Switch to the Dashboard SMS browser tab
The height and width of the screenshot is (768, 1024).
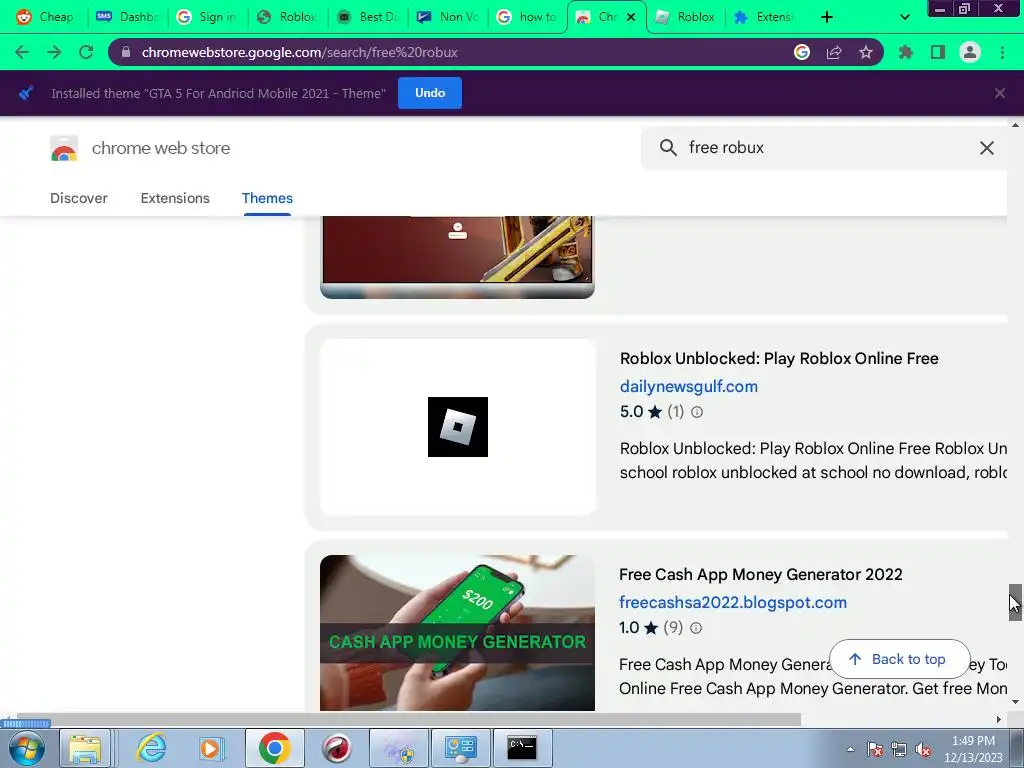pyautogui.click(x=127, y=17)
